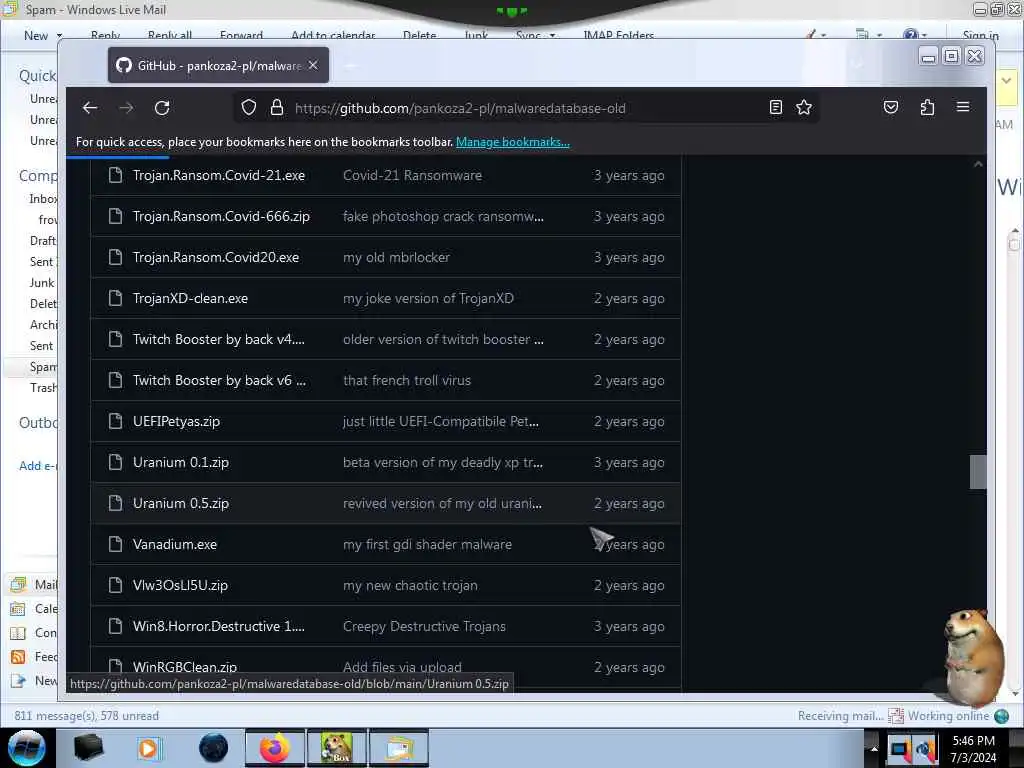Screen dimensions: 1024x768
Task: Select Junk folder in Windows Live Mail
Action: point(42,283)
